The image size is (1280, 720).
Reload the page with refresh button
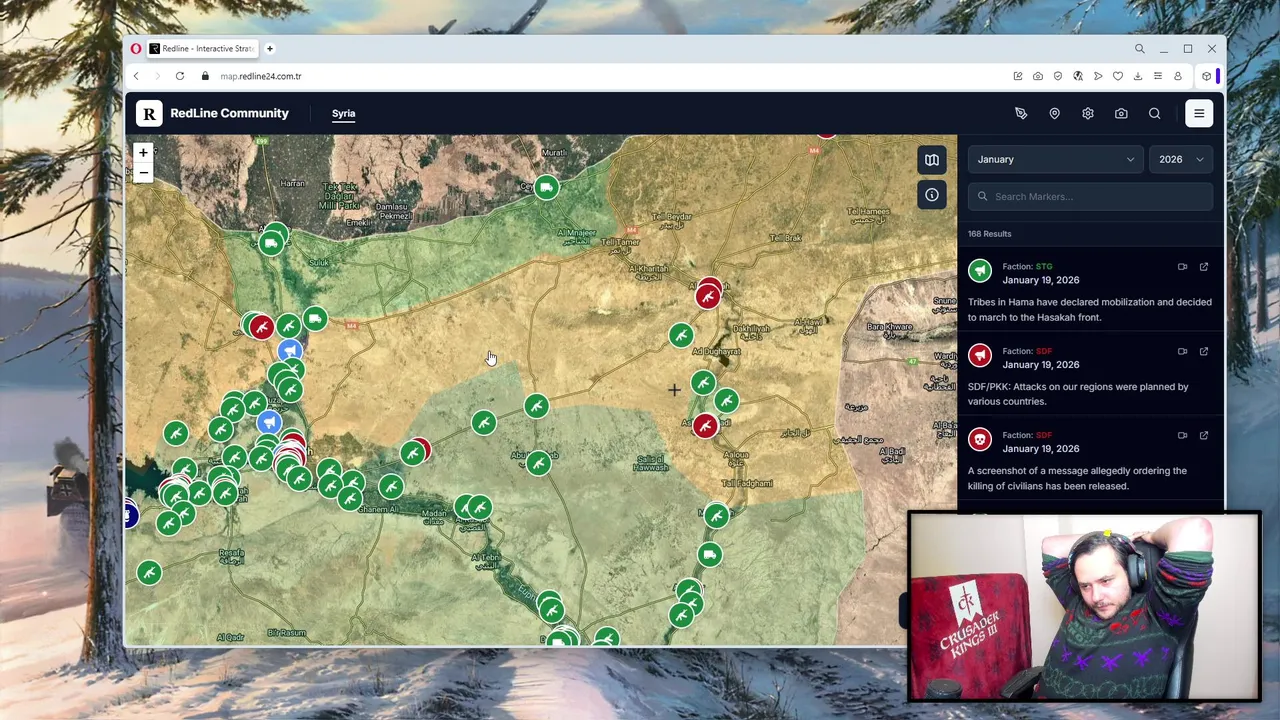[x=180, y=76]
